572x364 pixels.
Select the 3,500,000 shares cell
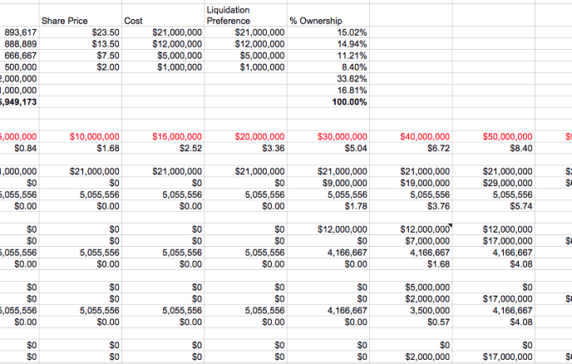click(x=411, y=311)
